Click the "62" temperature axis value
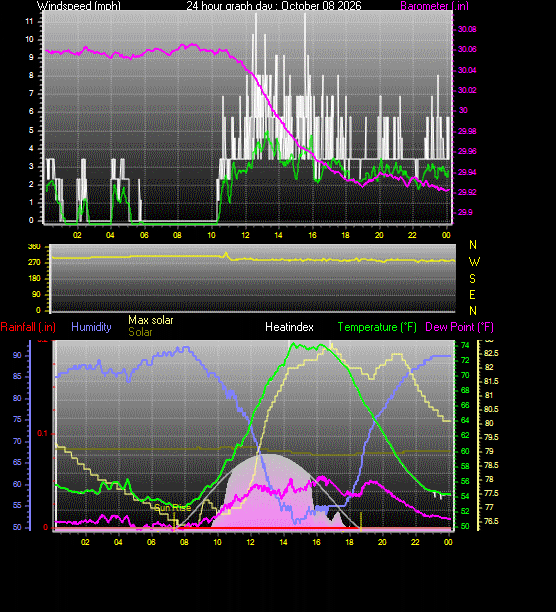This screenshot has height=612, width=556. click(465, 435)
